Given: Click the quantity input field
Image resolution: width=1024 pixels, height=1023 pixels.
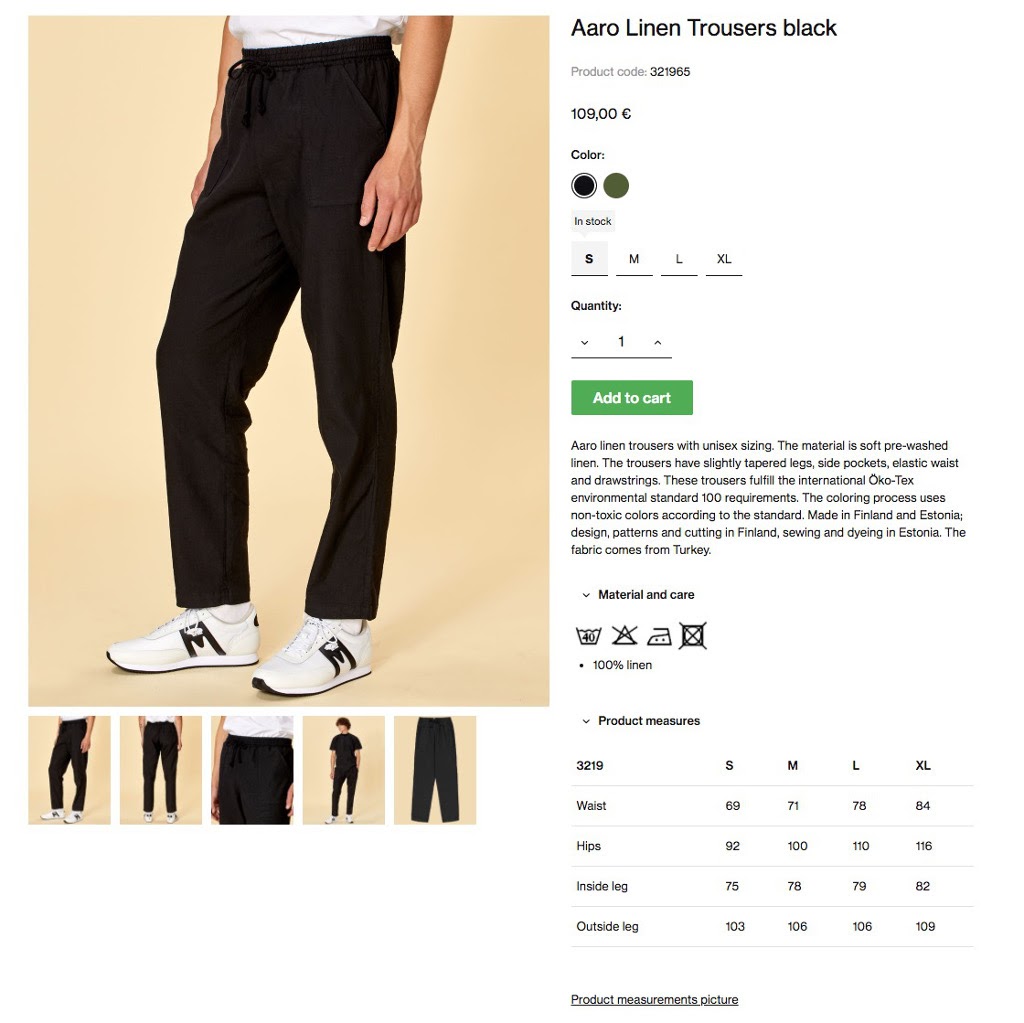Looking at the screenshot, I should point(621,342).
